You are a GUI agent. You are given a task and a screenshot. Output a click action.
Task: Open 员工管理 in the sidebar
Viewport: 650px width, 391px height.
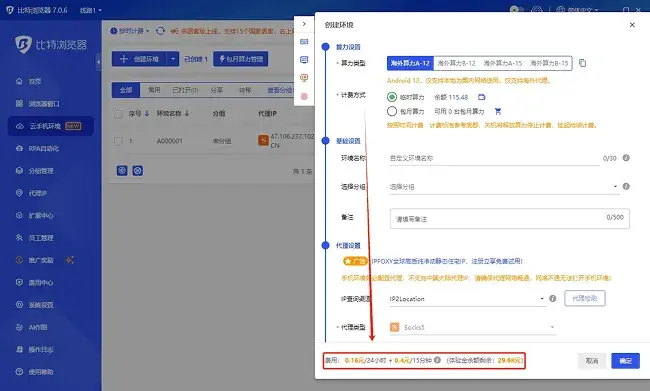(x=35, y=238)
